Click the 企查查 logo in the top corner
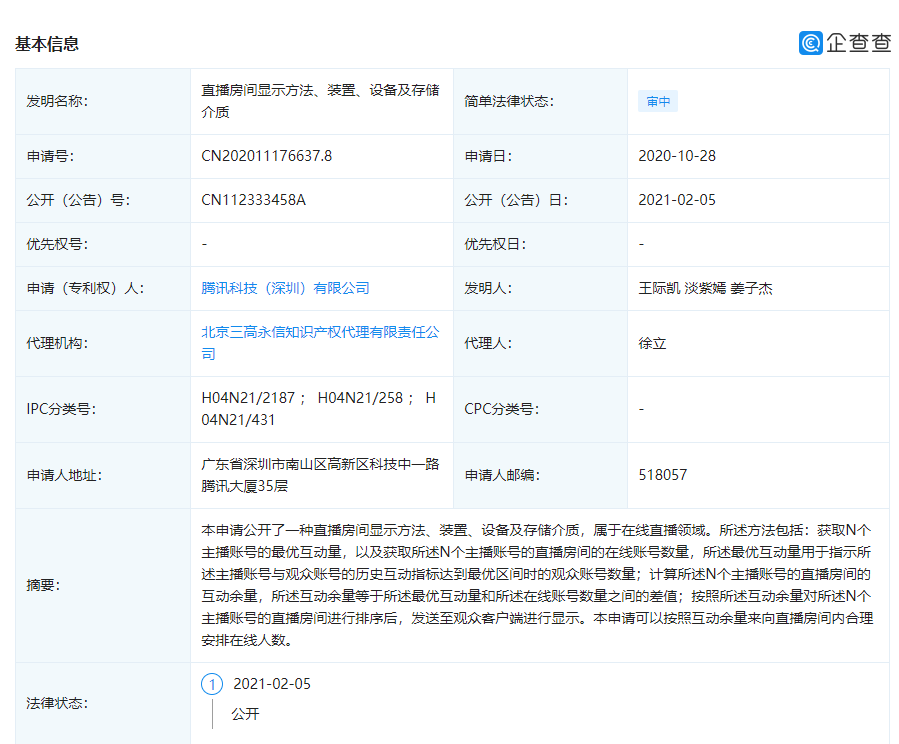 pyautogui.click(x=844, y=41)
